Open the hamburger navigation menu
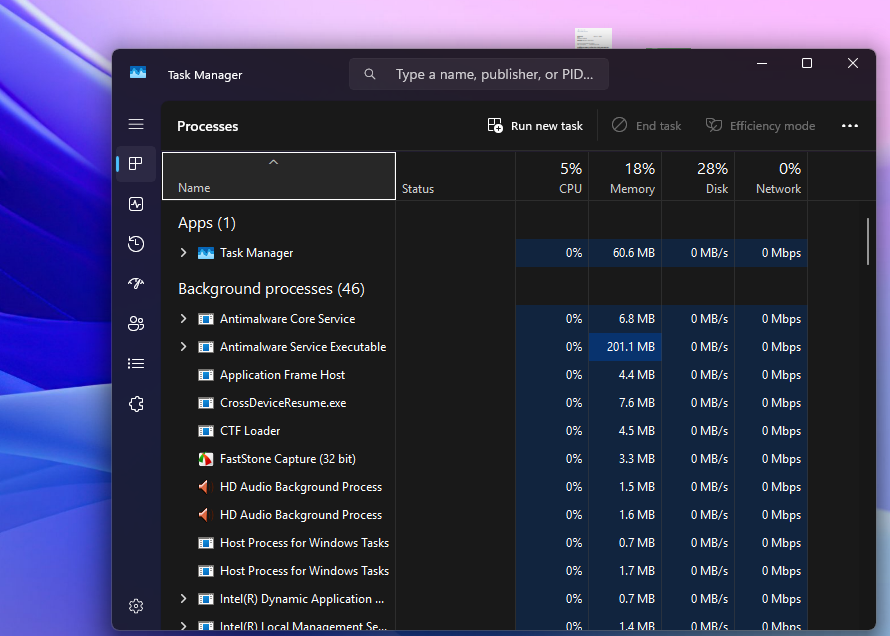Screen dimensions: 890x636 coord(136,124)
